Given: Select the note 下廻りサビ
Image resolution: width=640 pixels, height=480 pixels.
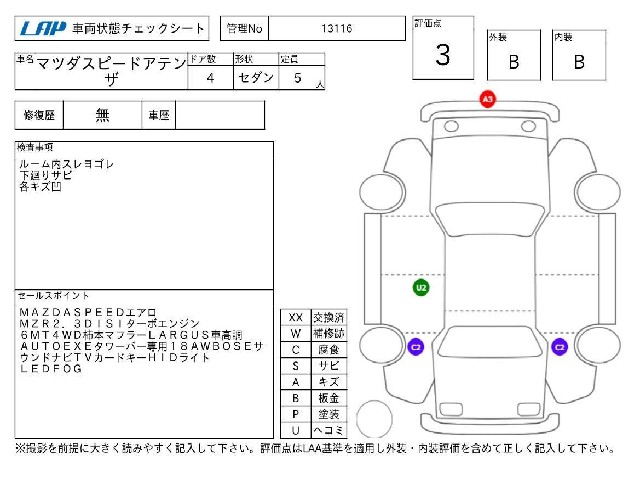Looking at the screenshot, I should point(46,176).
